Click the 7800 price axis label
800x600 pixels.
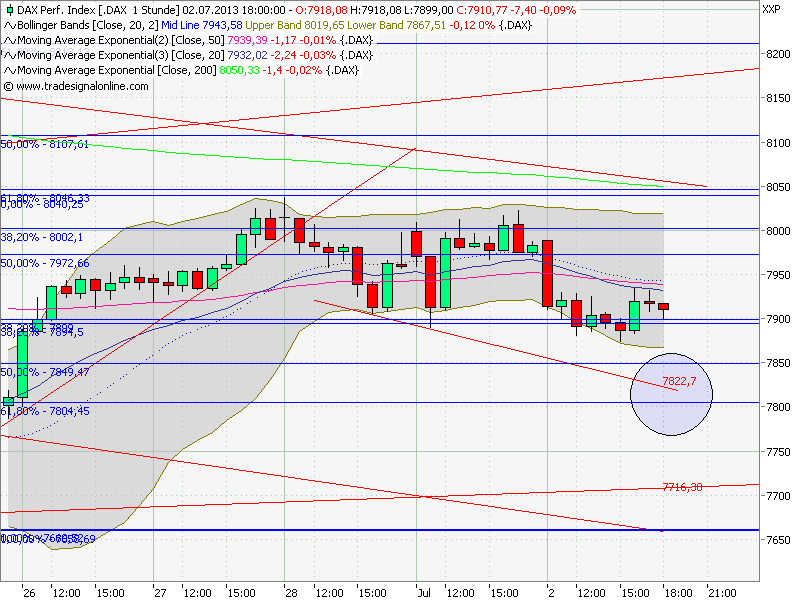pos(779,407)
